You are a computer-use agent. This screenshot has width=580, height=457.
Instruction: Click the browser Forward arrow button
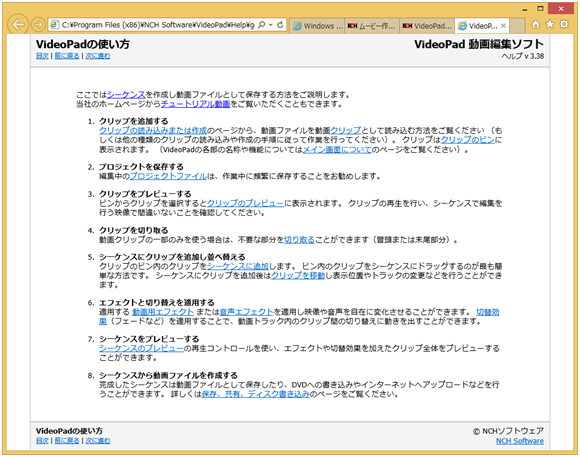point(38,25)
